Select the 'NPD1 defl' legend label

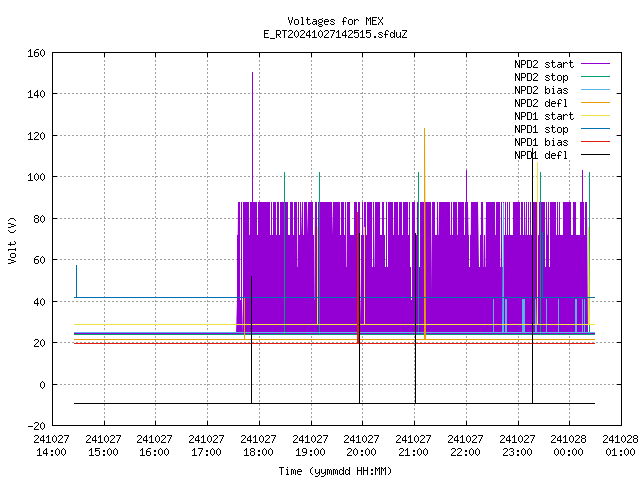[541, 156]
